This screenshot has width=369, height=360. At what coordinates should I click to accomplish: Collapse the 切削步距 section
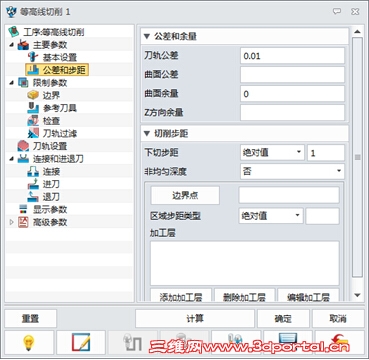(147, 134)
